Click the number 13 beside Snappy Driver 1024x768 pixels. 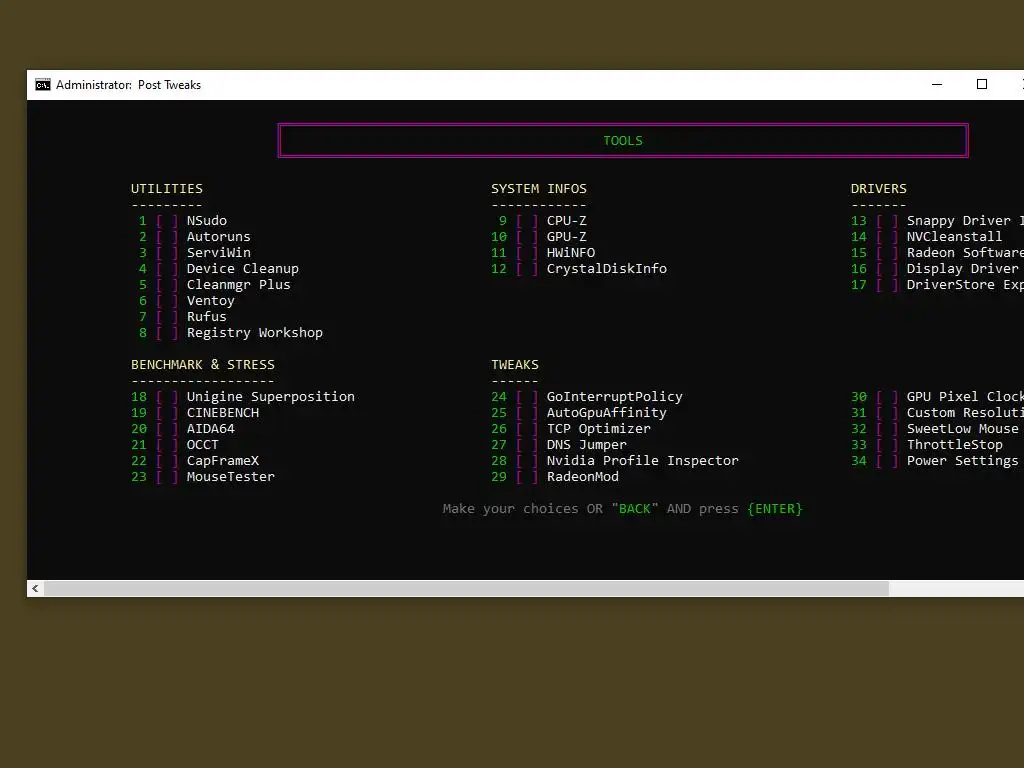click(x=859, y=221)
